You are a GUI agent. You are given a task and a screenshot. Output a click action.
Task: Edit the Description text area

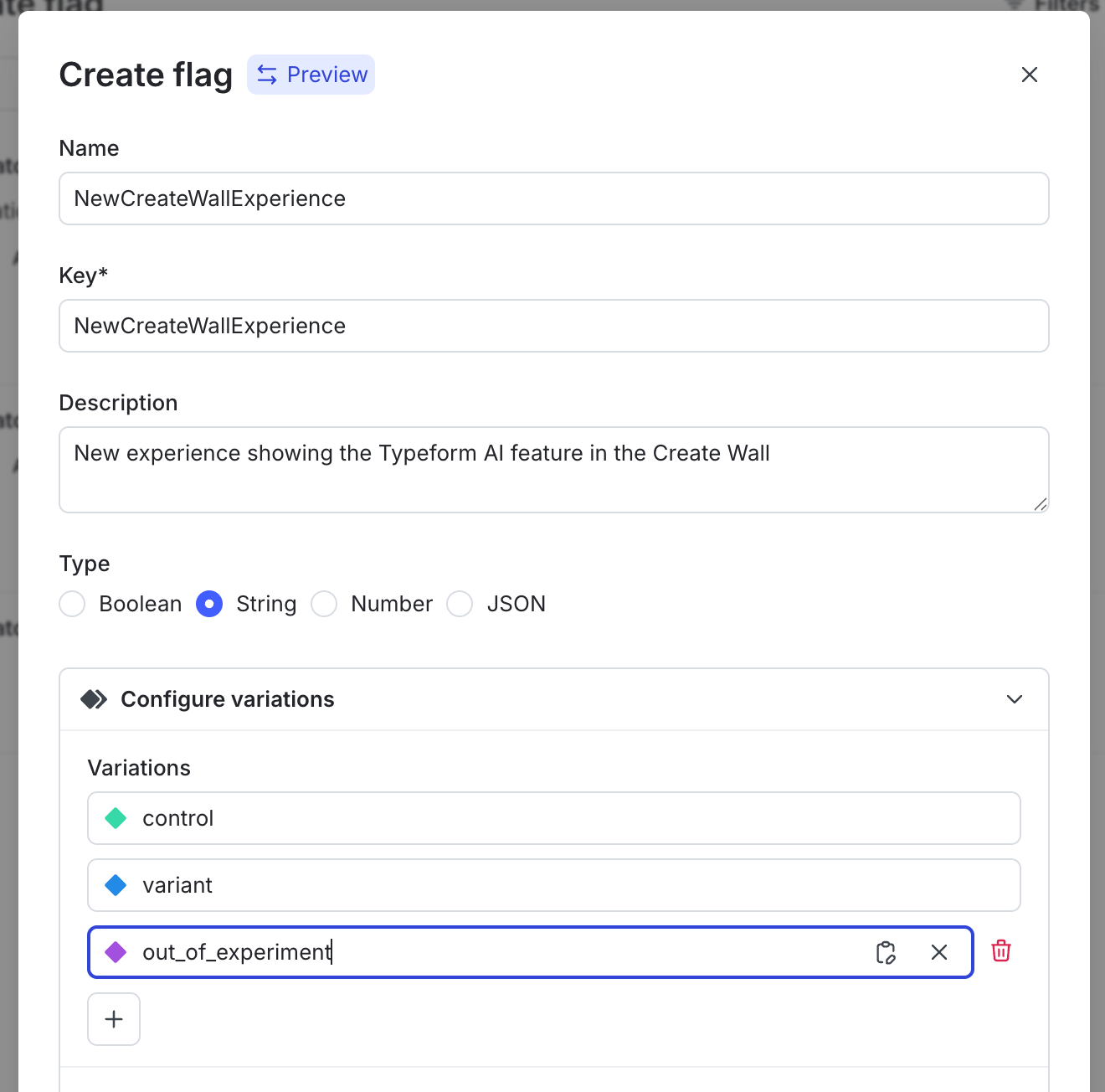pyautogui.click(x=554, y=470)
